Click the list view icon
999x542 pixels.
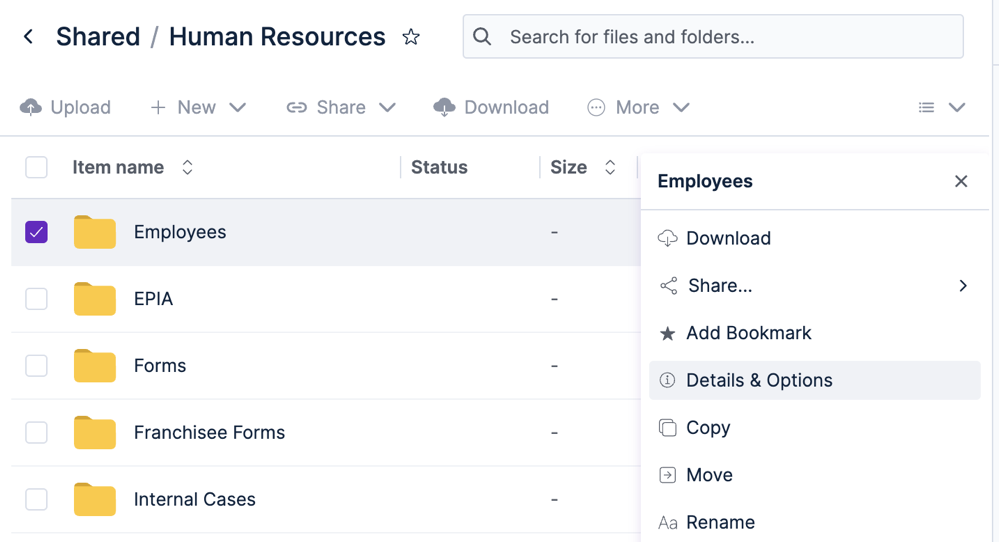(x=926, y=108)
